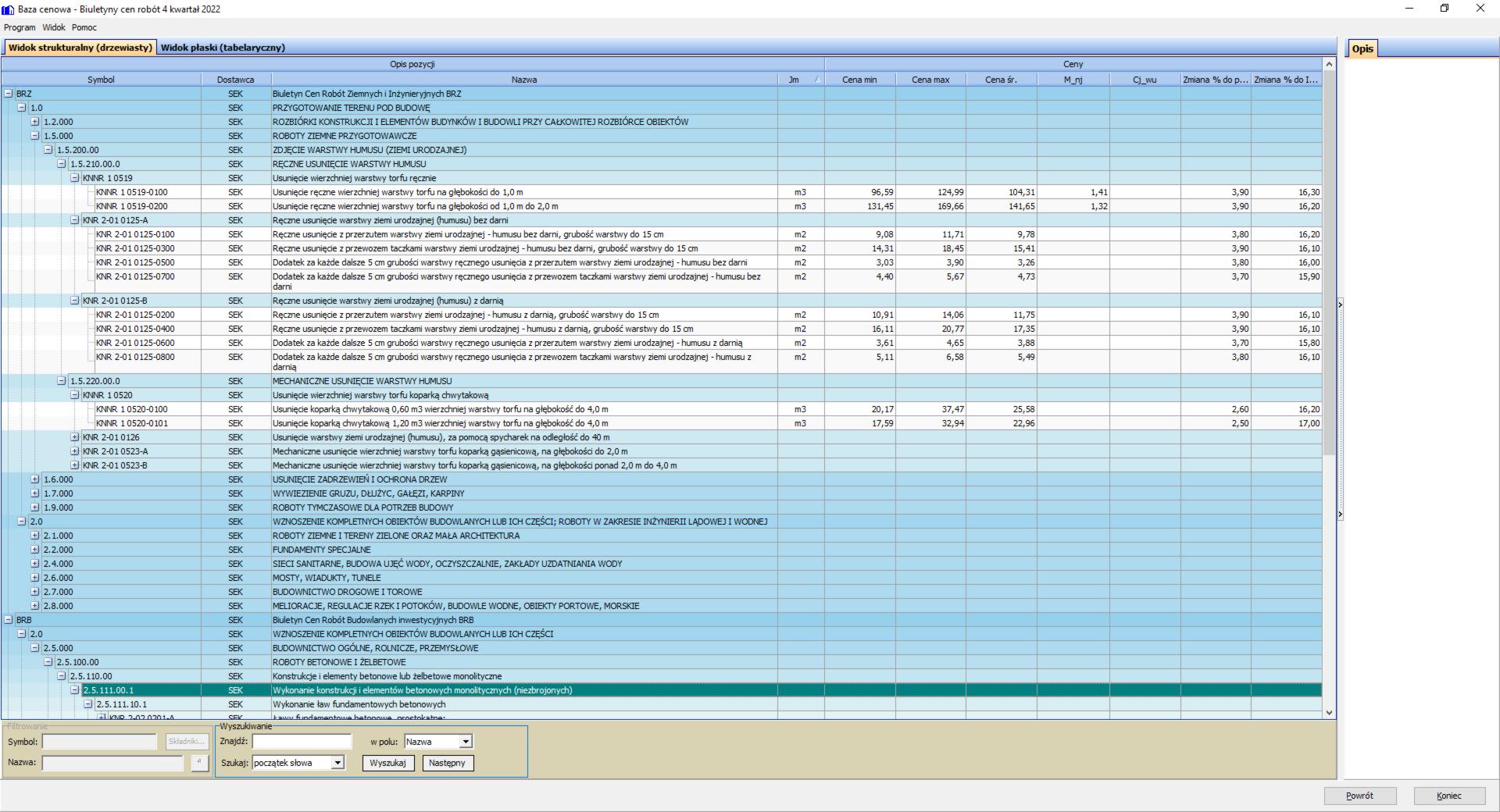
Task: Open the Szukaj 'początek słowa' dropdown
Action: click(x=337, y=763)
